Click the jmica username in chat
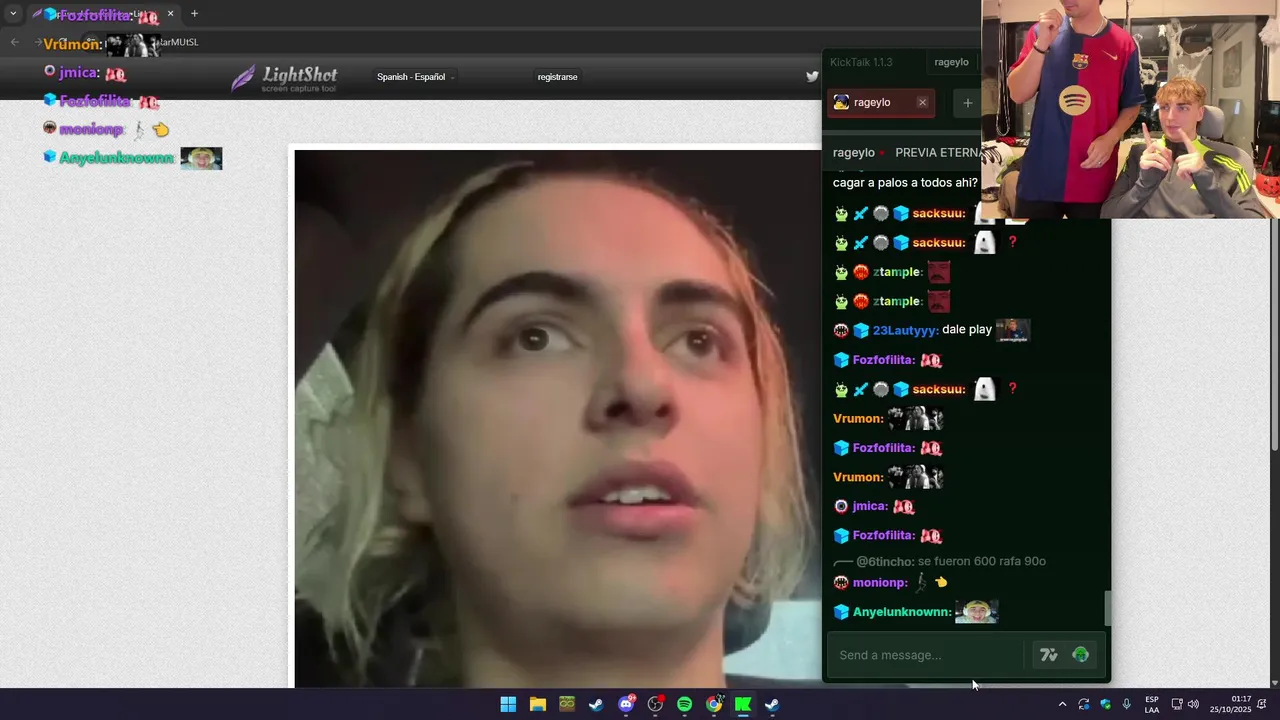Image resolution: width=1280 pixels, height=720 pixels. (869, 506)
